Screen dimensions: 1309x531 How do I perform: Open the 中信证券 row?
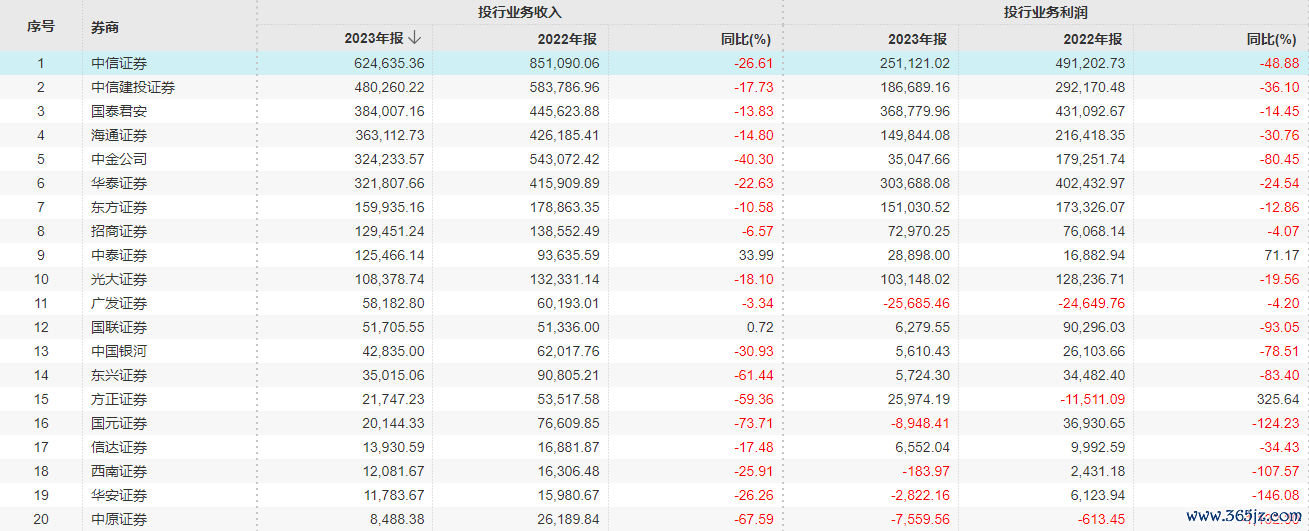pyautogui.click(x=654, y=63)
